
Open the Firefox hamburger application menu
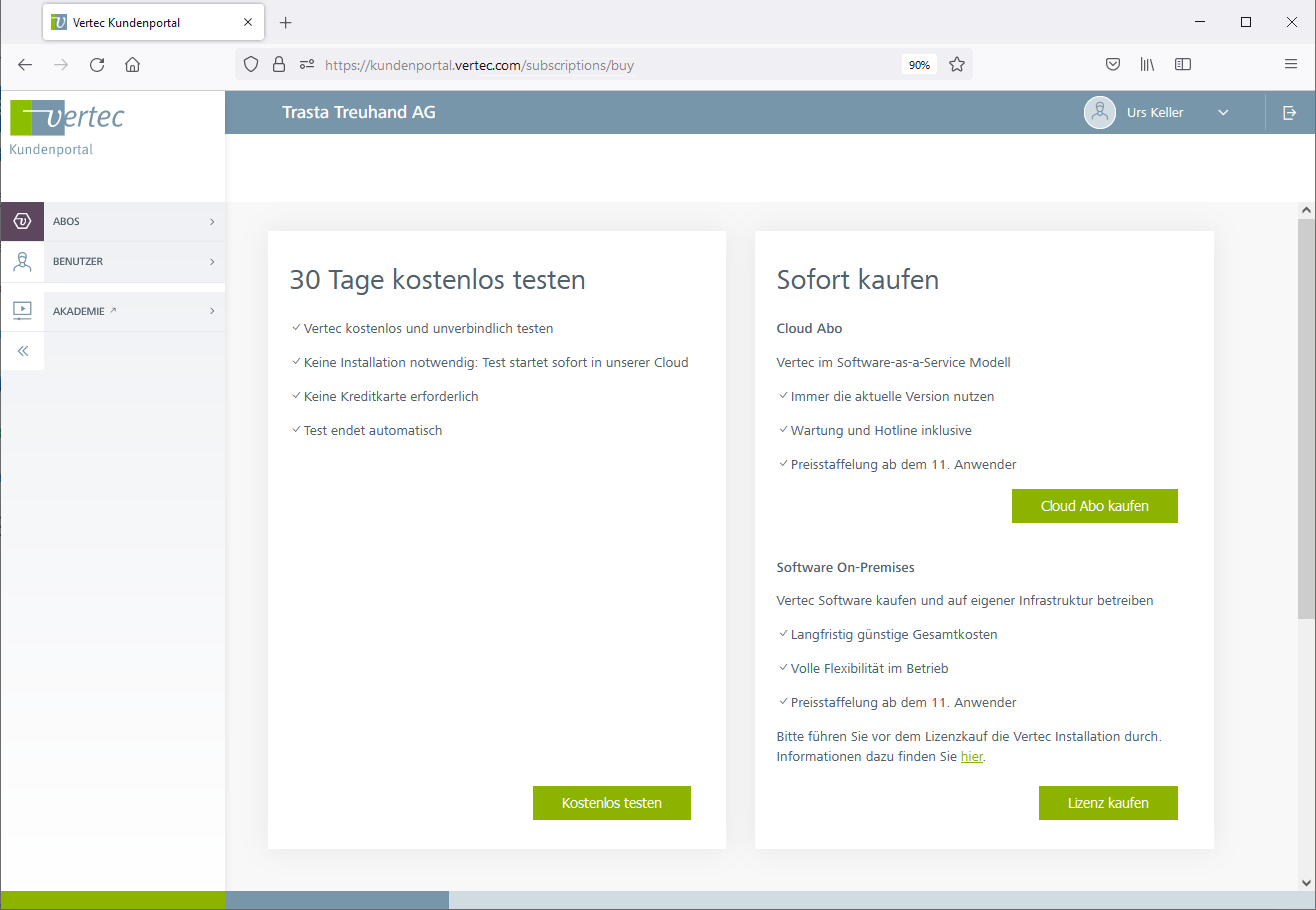click(1290, 65)
